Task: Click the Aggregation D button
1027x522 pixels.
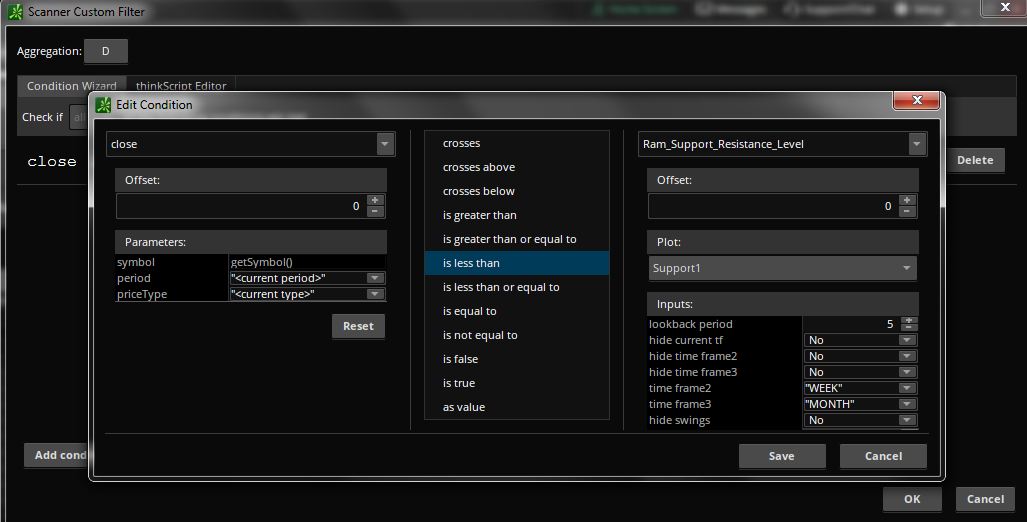Action: point(105,51)
